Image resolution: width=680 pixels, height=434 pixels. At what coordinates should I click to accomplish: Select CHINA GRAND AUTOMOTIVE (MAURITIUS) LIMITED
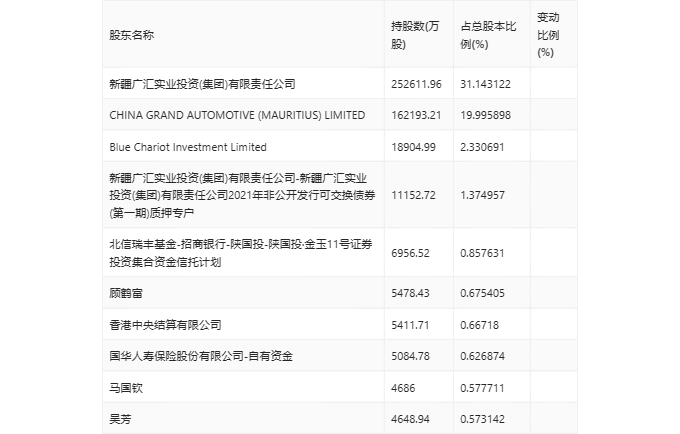pyautogui.click(x=237, y=115)
